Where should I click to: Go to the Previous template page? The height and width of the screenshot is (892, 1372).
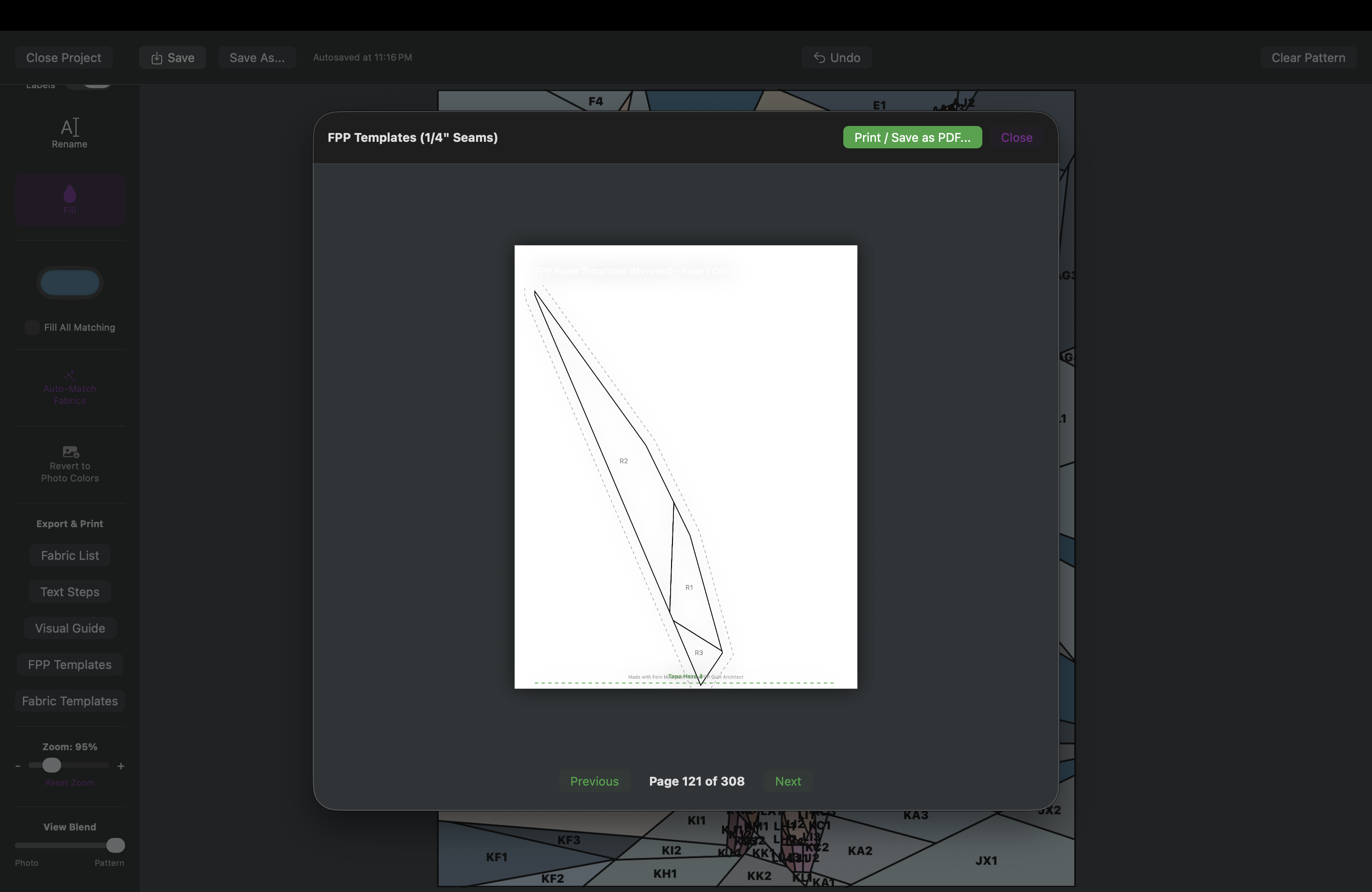pos(595,781)
